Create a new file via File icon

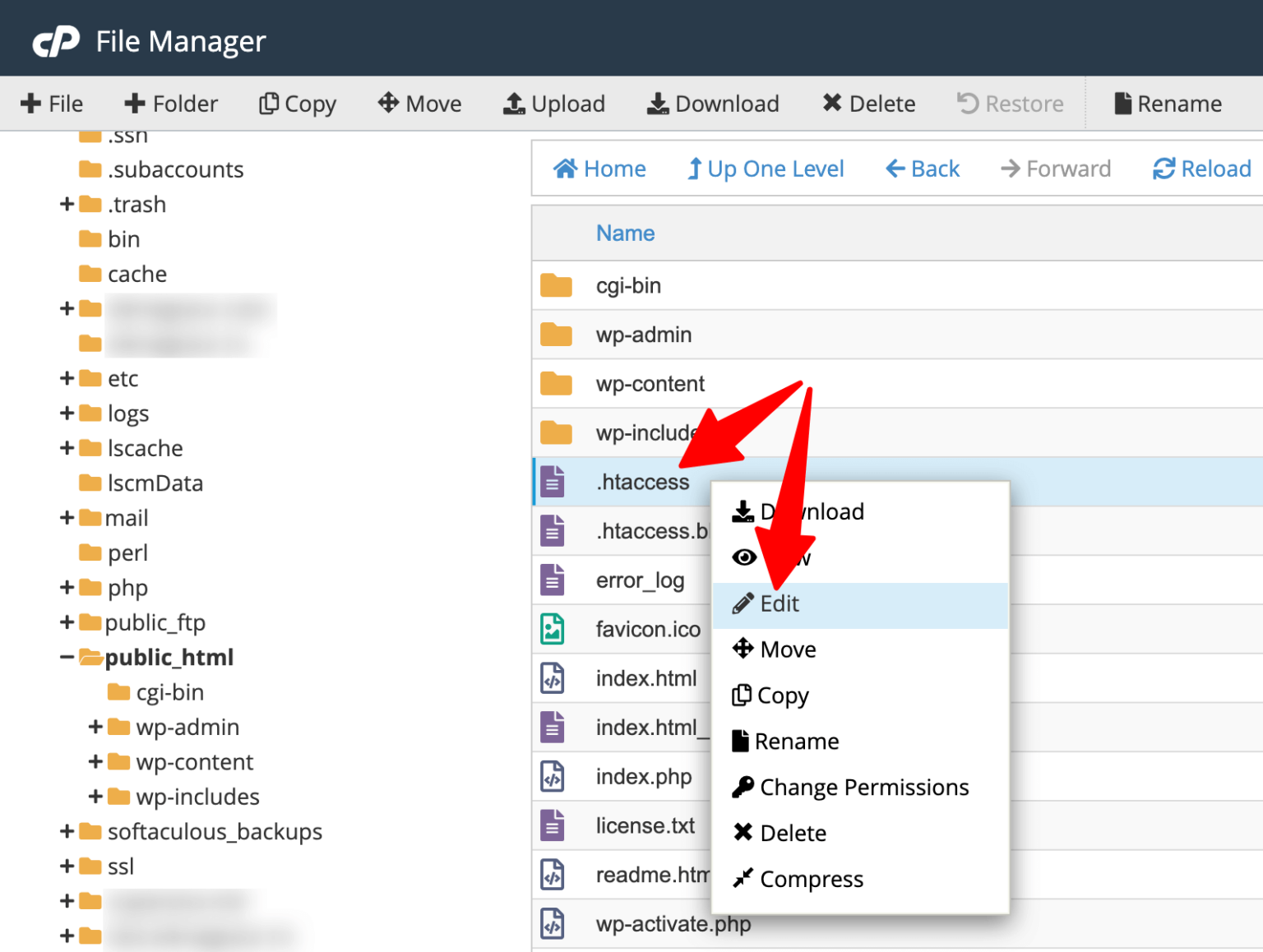(52, 104)
